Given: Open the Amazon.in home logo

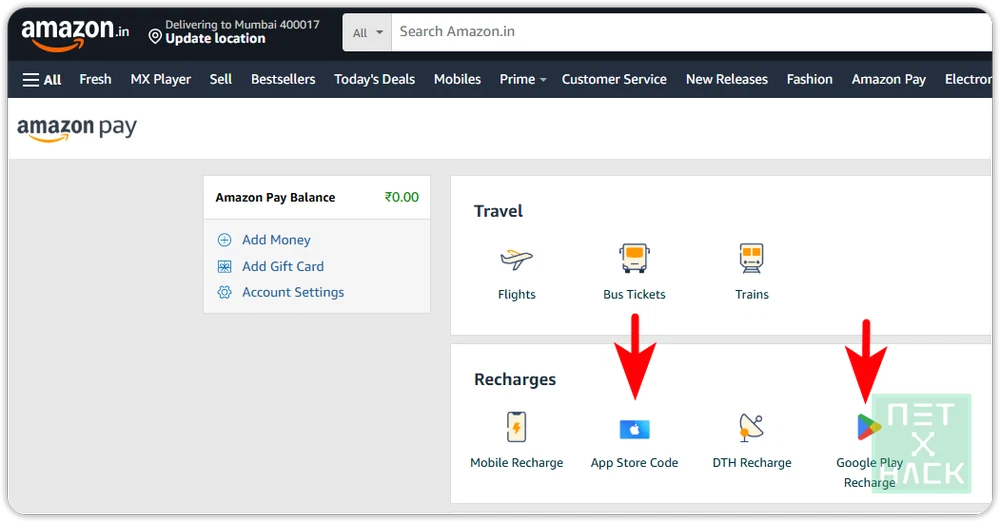Looking at the screenshot, I should (x=75, y=34).
